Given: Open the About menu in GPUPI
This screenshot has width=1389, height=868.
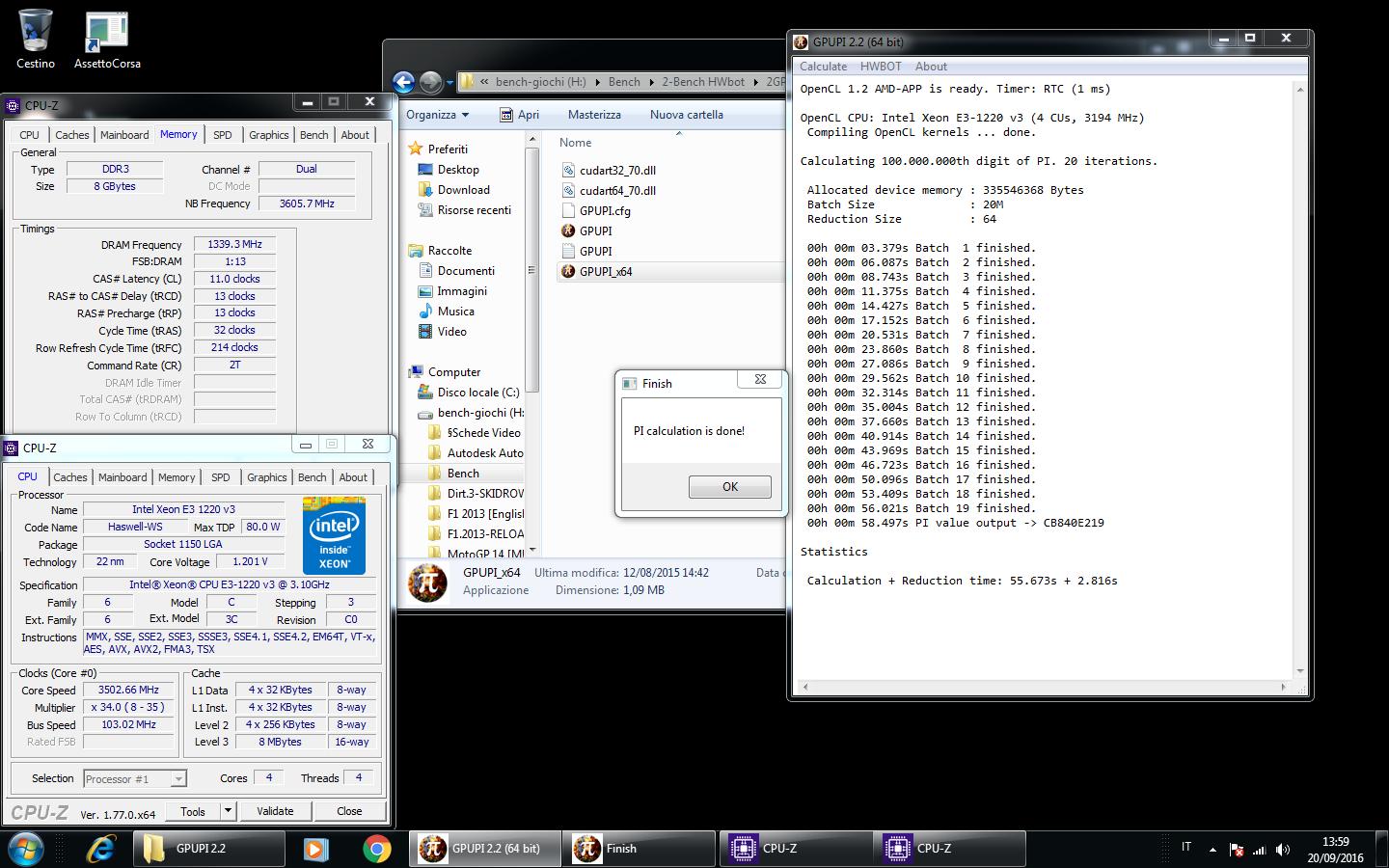Looking at the screenshot, I should (x=931, y=67).
